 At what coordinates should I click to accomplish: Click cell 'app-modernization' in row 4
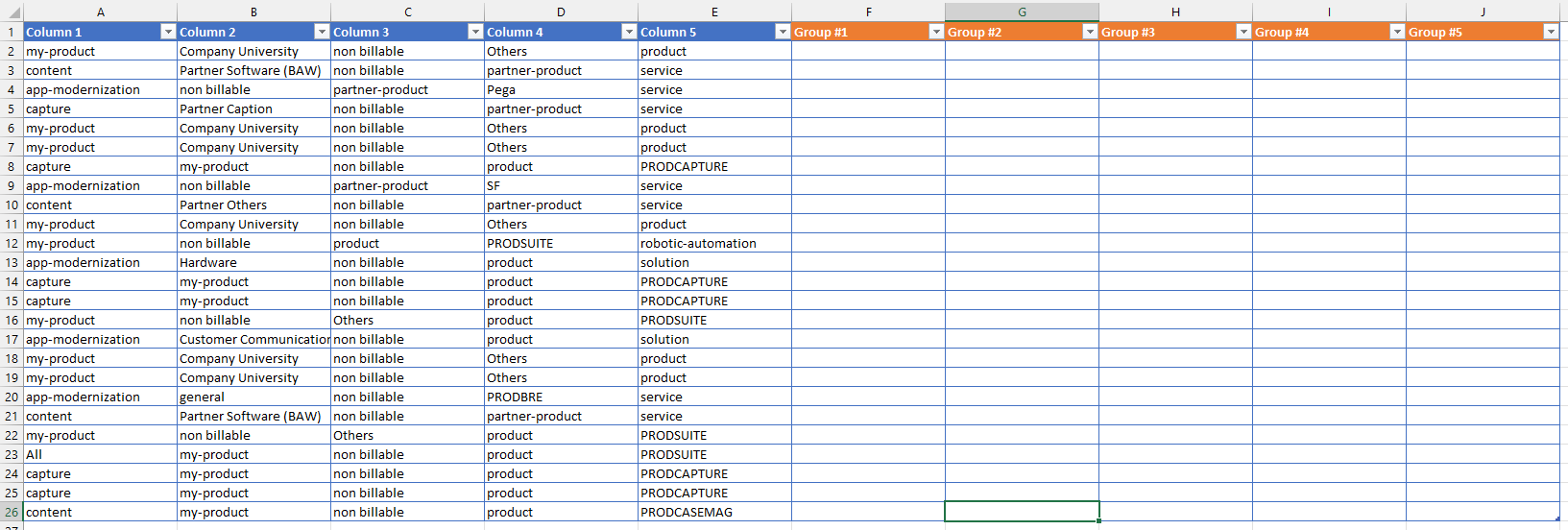(x=101, y=89)
